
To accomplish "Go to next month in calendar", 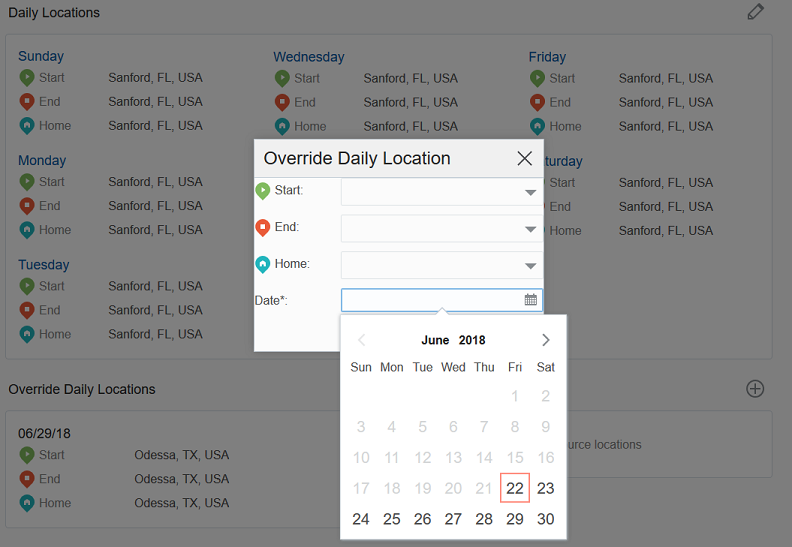I will tap(545, 340).
